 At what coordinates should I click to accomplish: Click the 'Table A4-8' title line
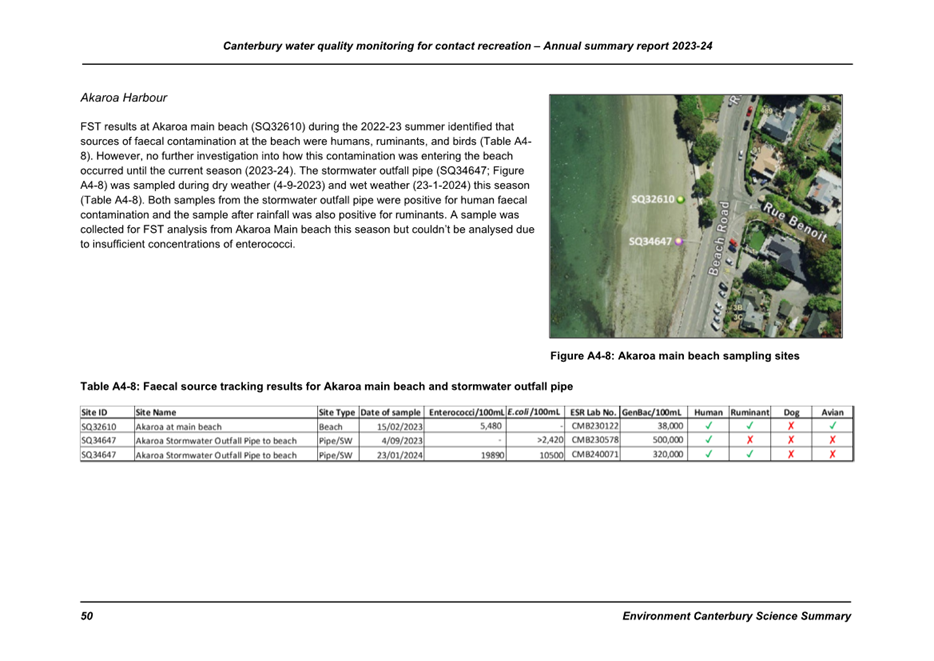click(x=326, y=386)
